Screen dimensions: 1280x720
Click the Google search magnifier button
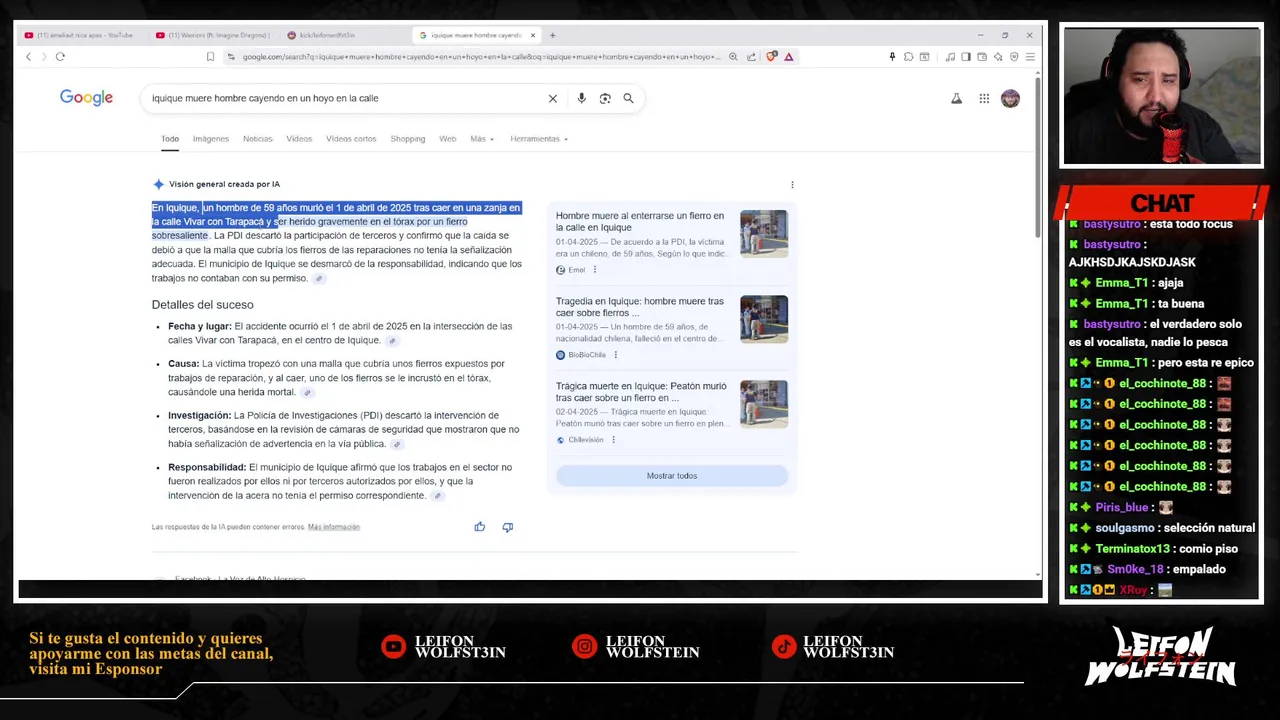628,98
